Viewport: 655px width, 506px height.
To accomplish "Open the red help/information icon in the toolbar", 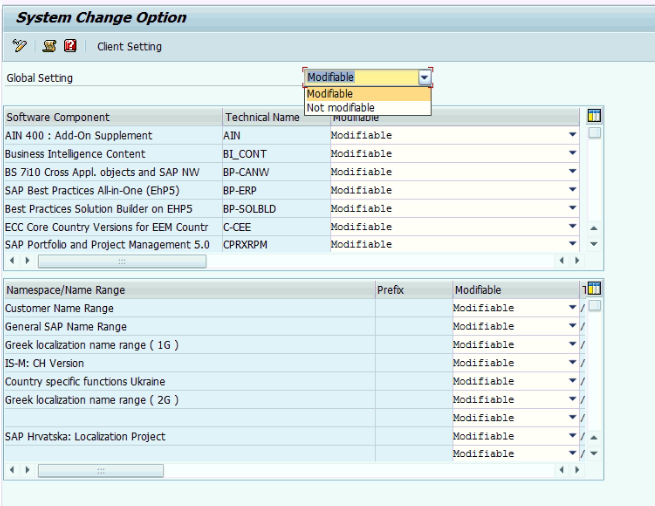I will pyautogui.click(x=70, y=45).
